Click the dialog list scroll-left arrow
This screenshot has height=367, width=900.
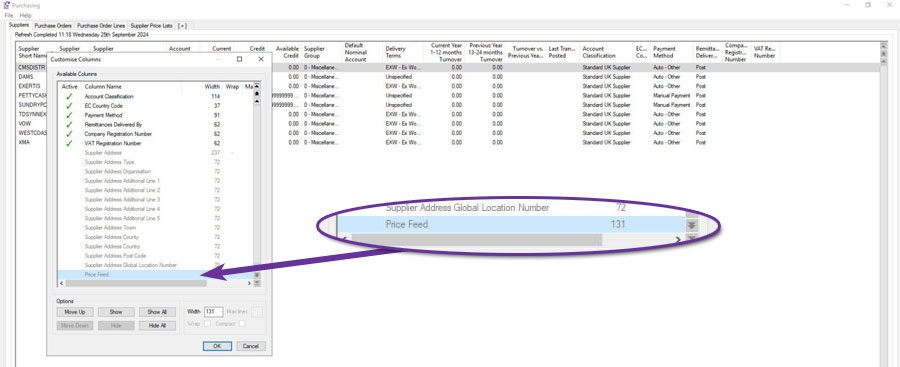(x=61, y=283)
